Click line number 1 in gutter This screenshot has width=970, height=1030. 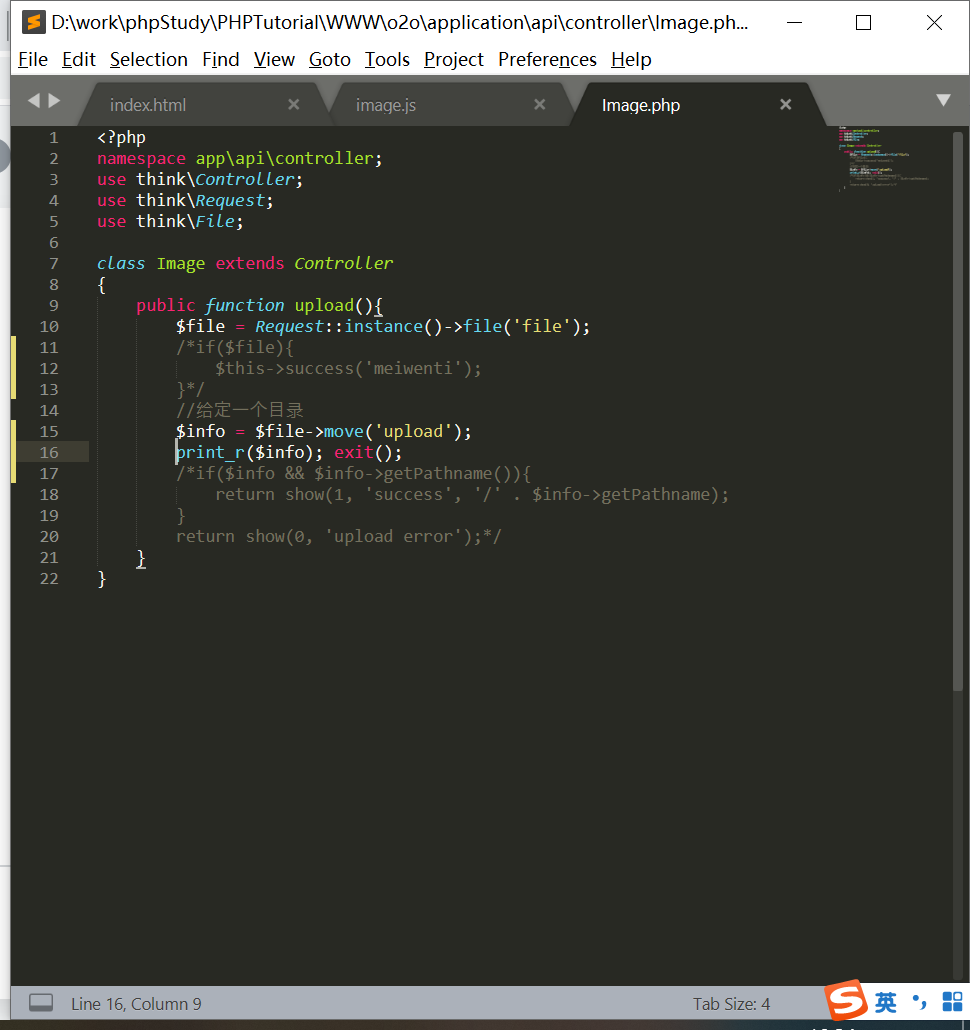pos(54,138)
